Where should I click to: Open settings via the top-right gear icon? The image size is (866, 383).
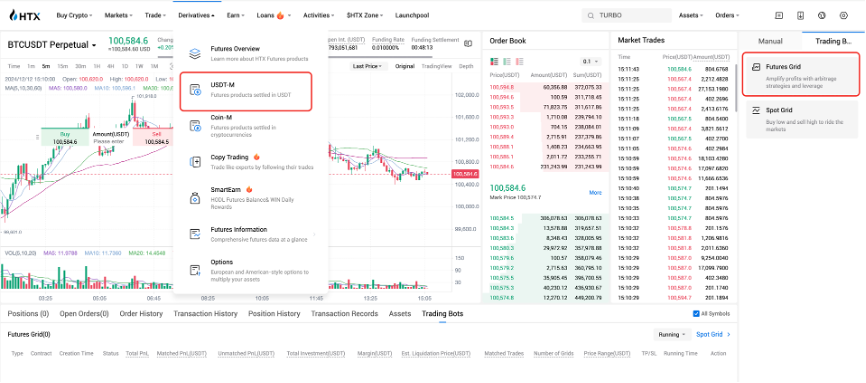[x=843, y=15]
